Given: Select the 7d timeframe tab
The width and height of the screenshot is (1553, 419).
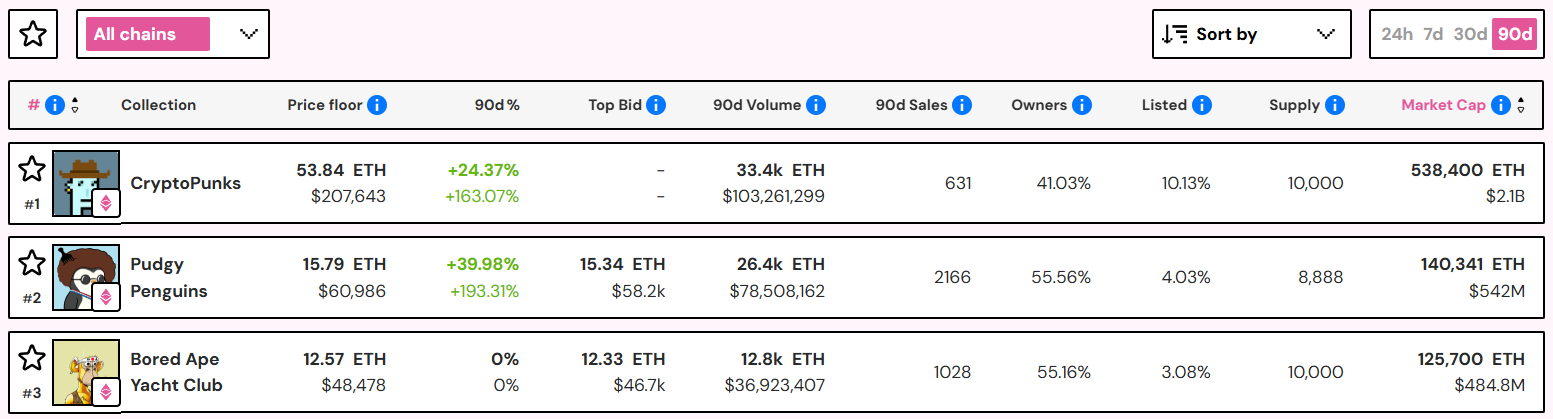Looking at the screenshot, I should pyautogui.click(x=1433, y=34).
